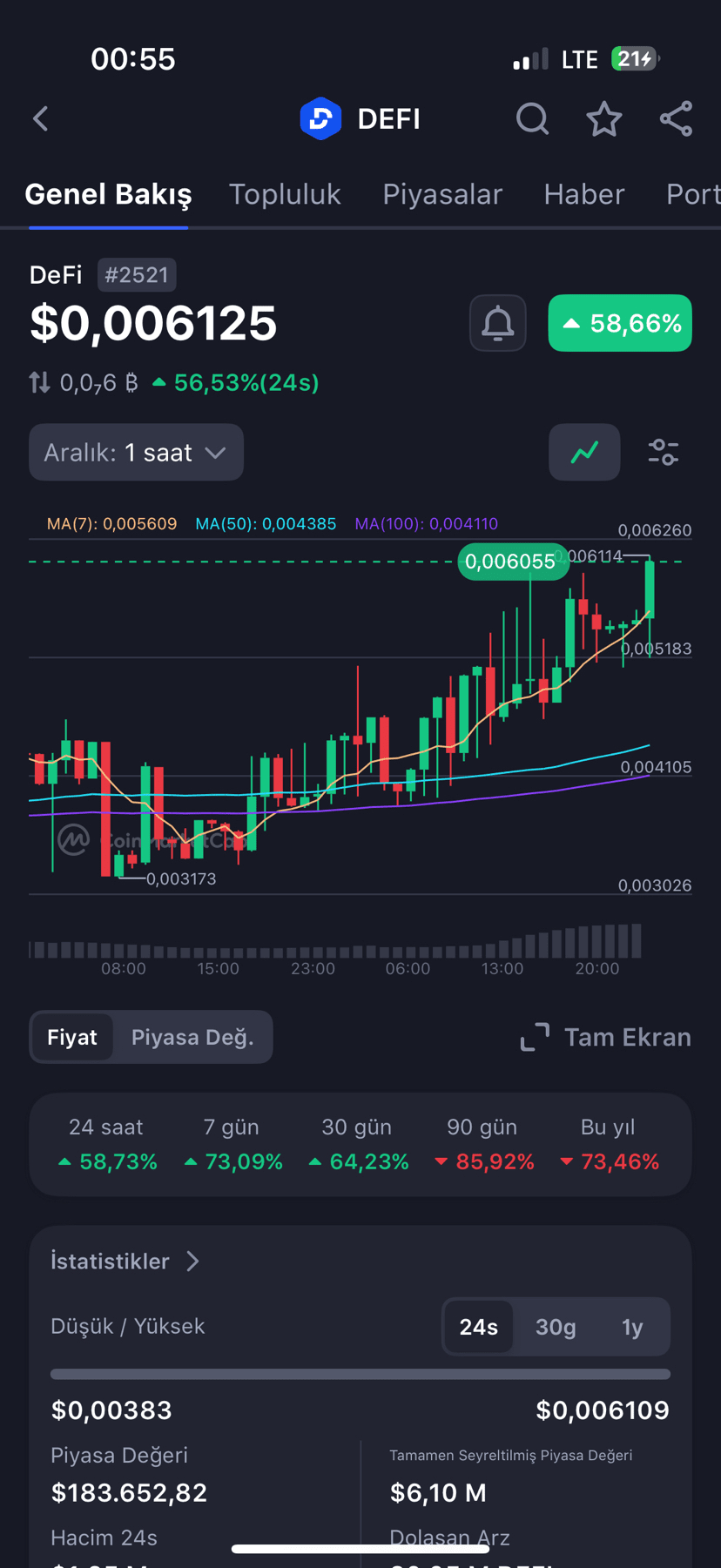Switch to the Piyasalar tab
Viewport: 721px width, 1568px height.
(x=442, y=194)
